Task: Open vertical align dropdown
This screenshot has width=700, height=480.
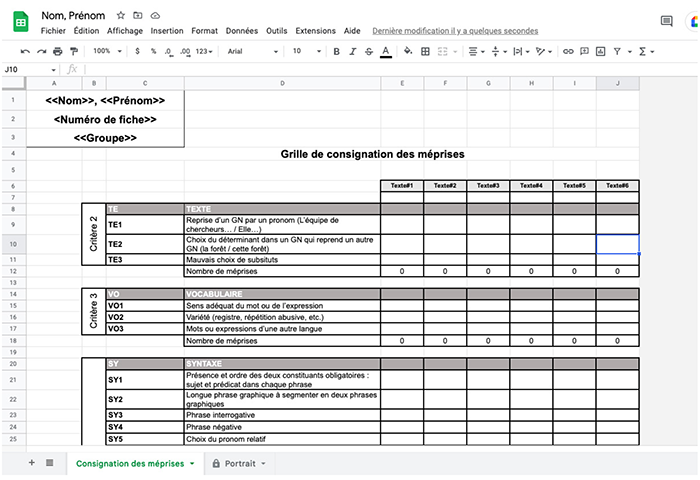Action: click(x=499, y=51)
